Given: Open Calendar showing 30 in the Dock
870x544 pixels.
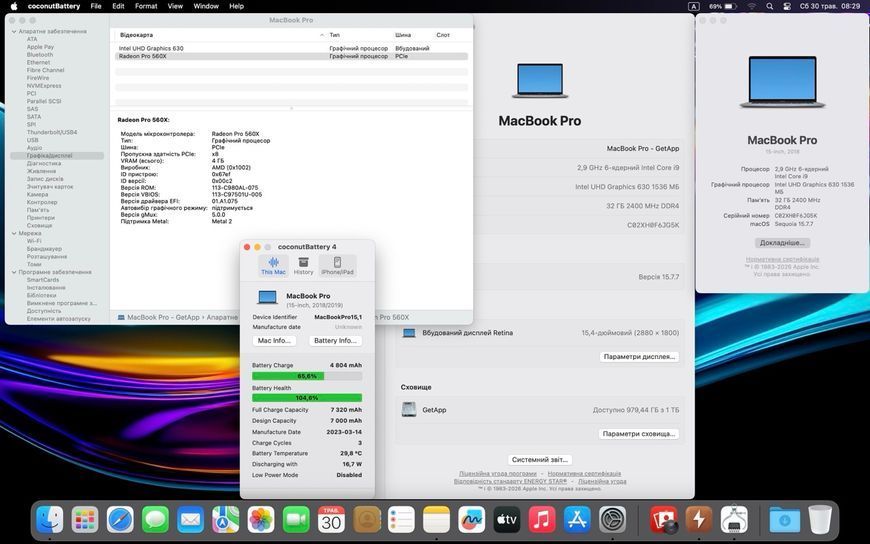Looking at the screenshot, I should click(331, 520).
